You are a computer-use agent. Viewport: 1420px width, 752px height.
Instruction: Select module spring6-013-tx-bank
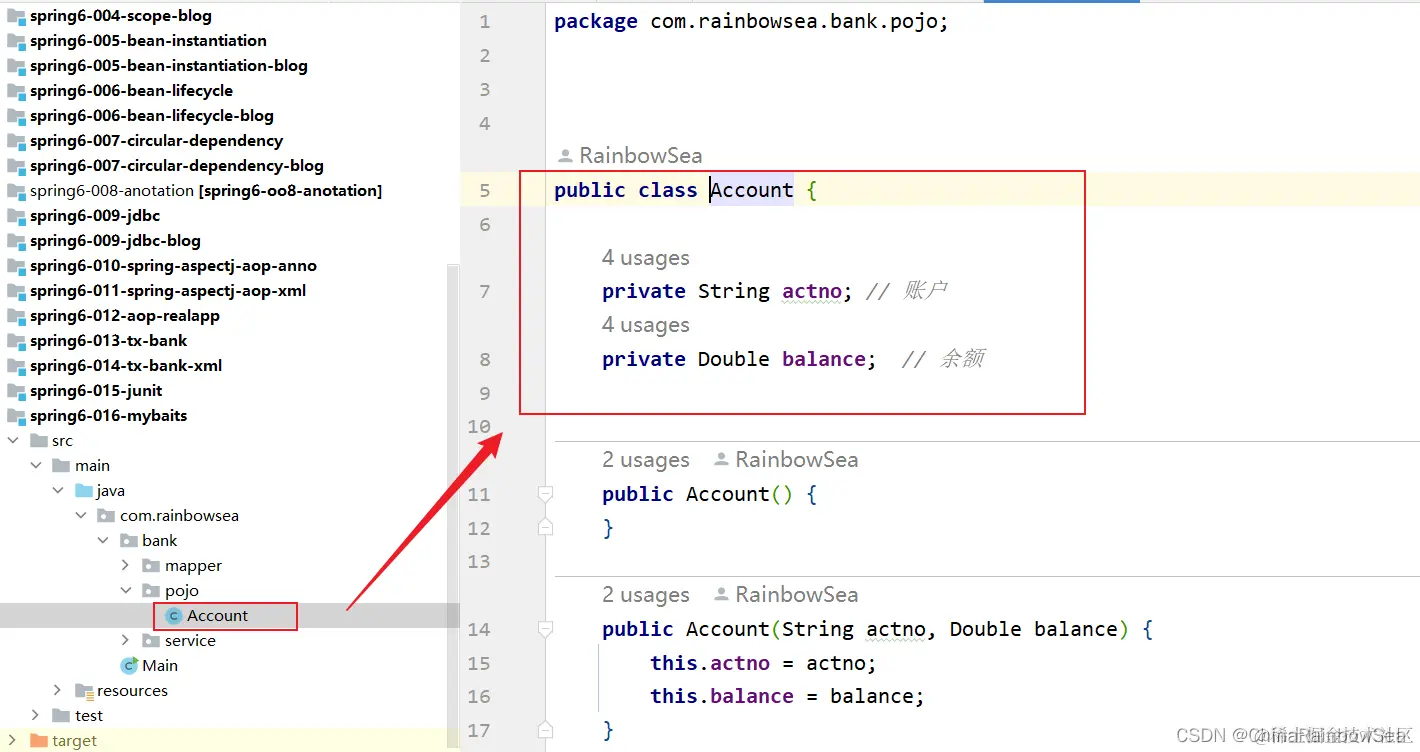tap(109, 341)
